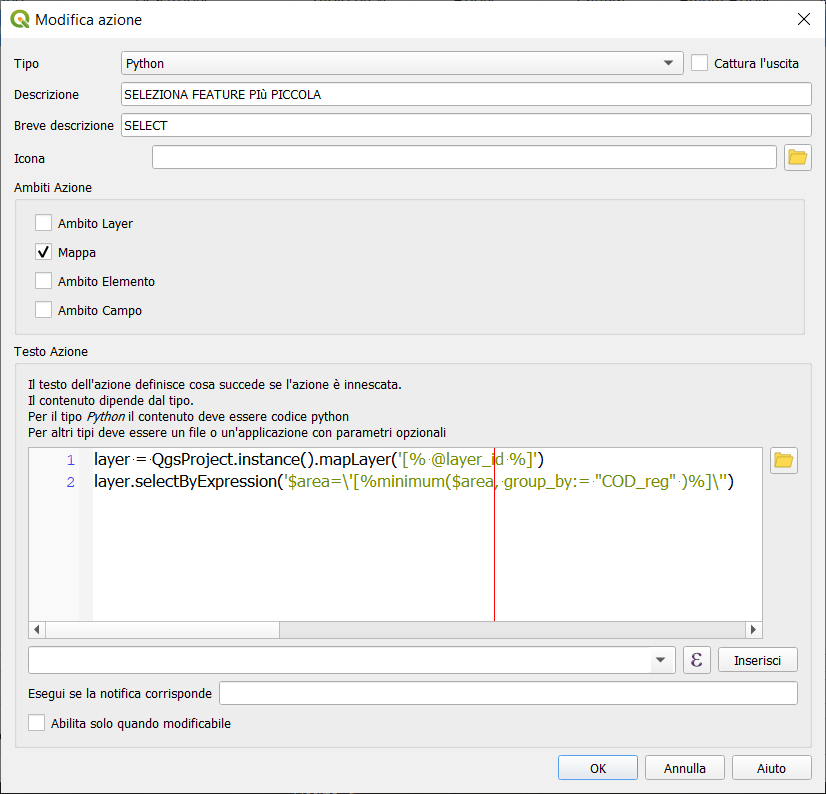The image size is (826, 794).
Task: Check the Ambito Campo option
Action: point(44,311)
